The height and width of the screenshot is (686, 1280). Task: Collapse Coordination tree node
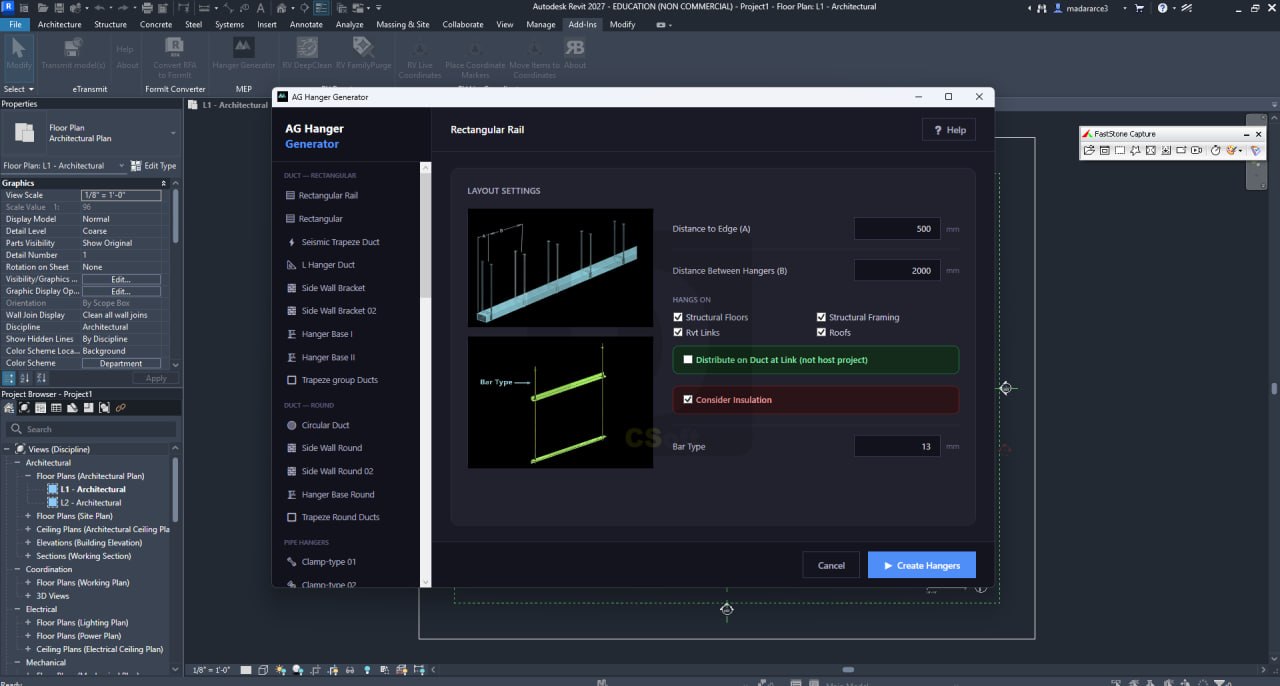17,569
